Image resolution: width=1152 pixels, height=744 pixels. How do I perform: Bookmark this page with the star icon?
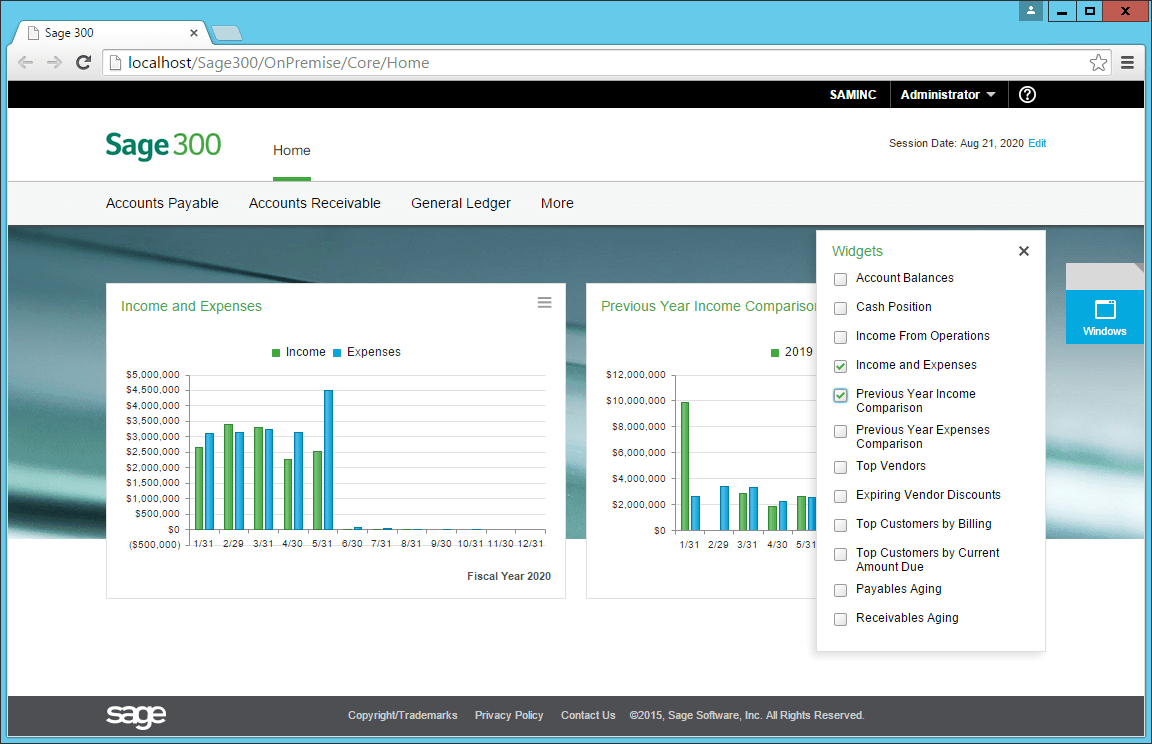(1098, 63)
